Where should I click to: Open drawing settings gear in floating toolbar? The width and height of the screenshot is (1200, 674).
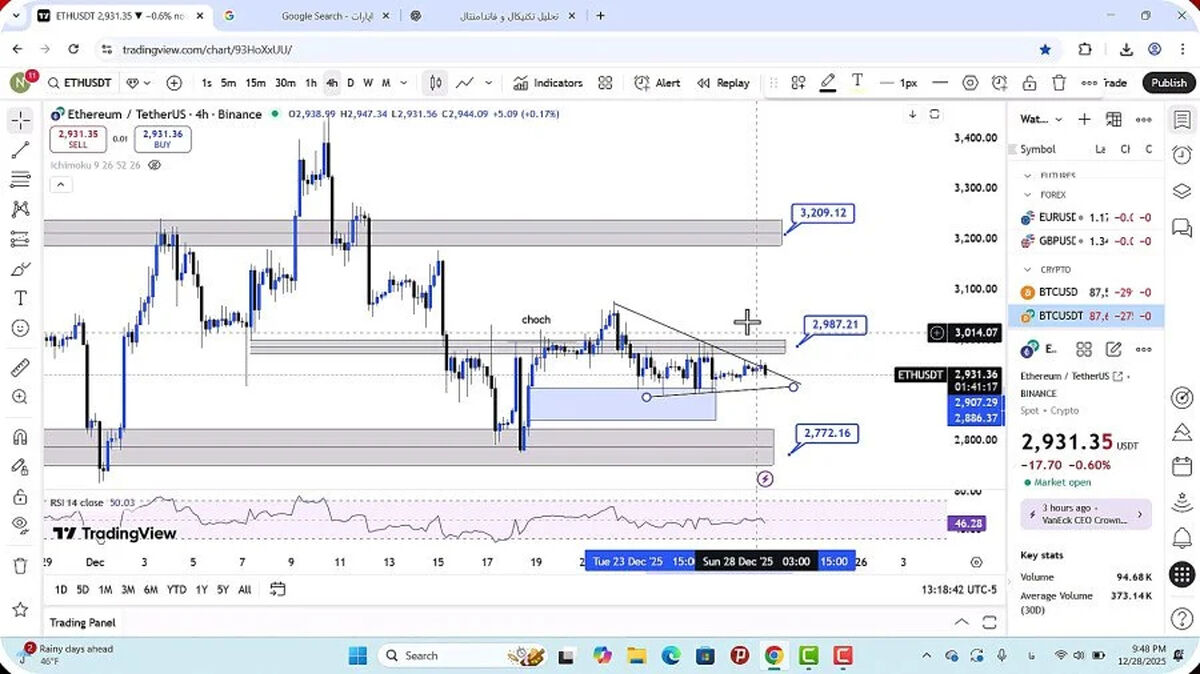click(970, 83)
